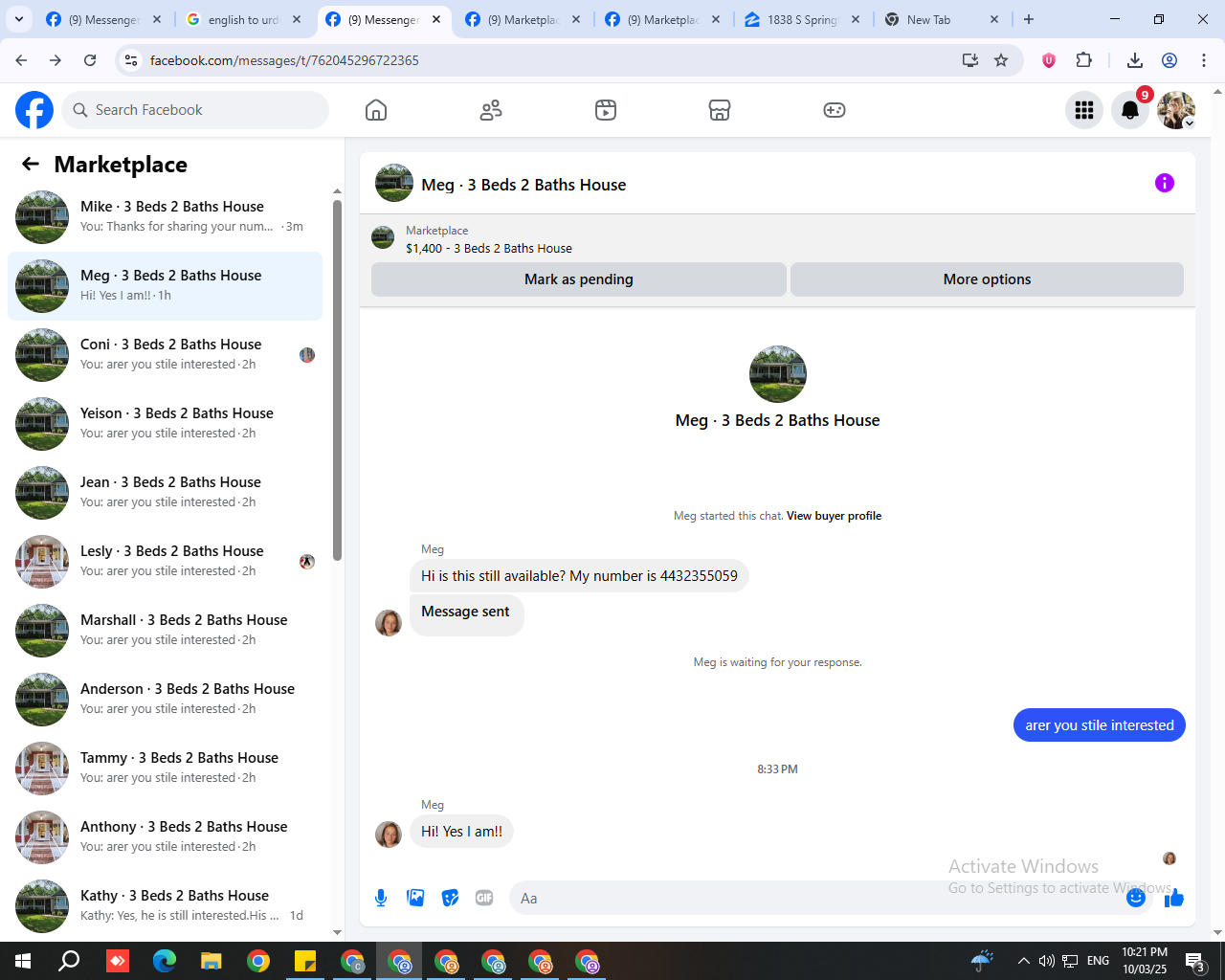This screenshot has height=980, width=1225.
Task: Open the GIF picker icon
Action: pos(484,898)
